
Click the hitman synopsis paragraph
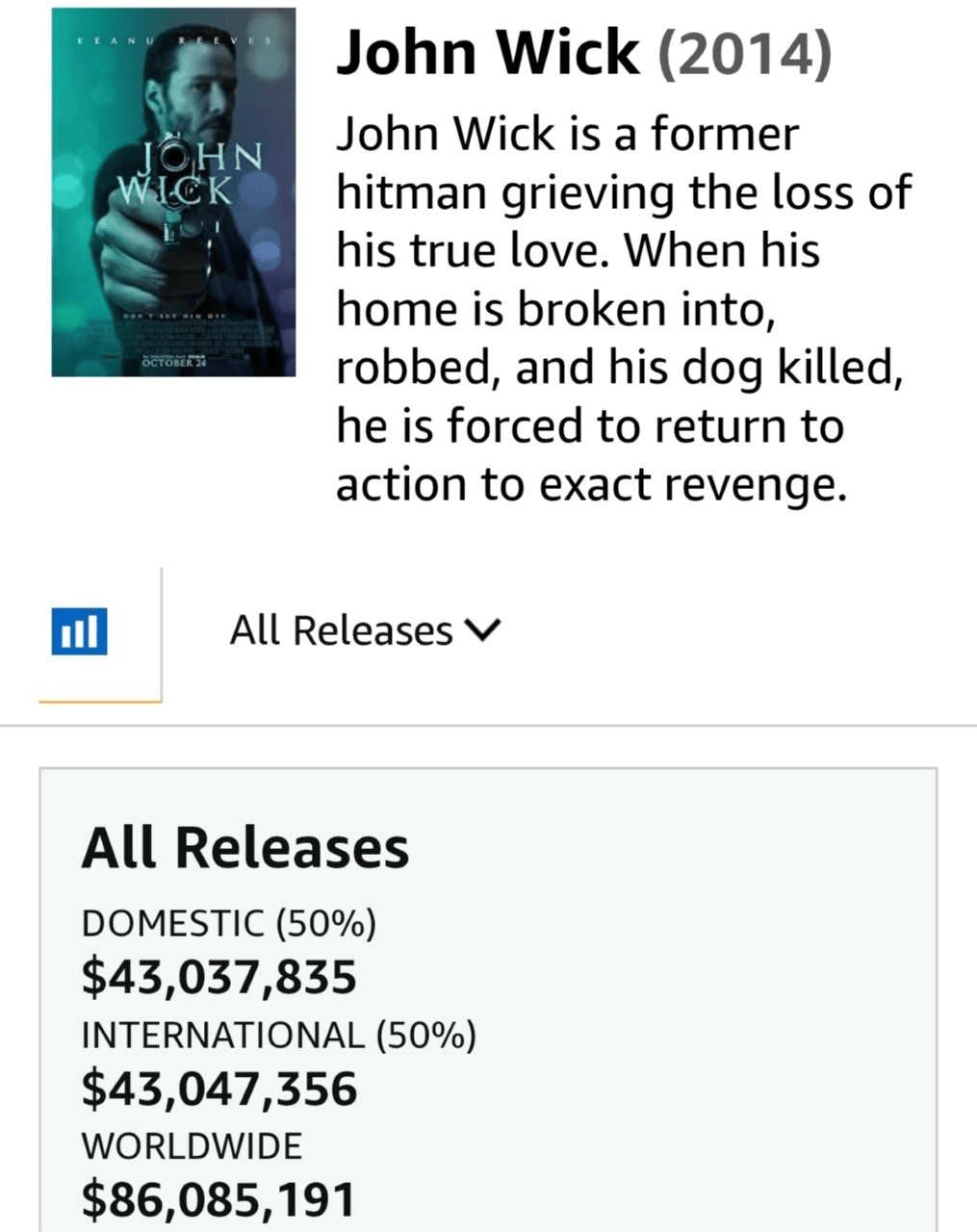coord(623,309)
